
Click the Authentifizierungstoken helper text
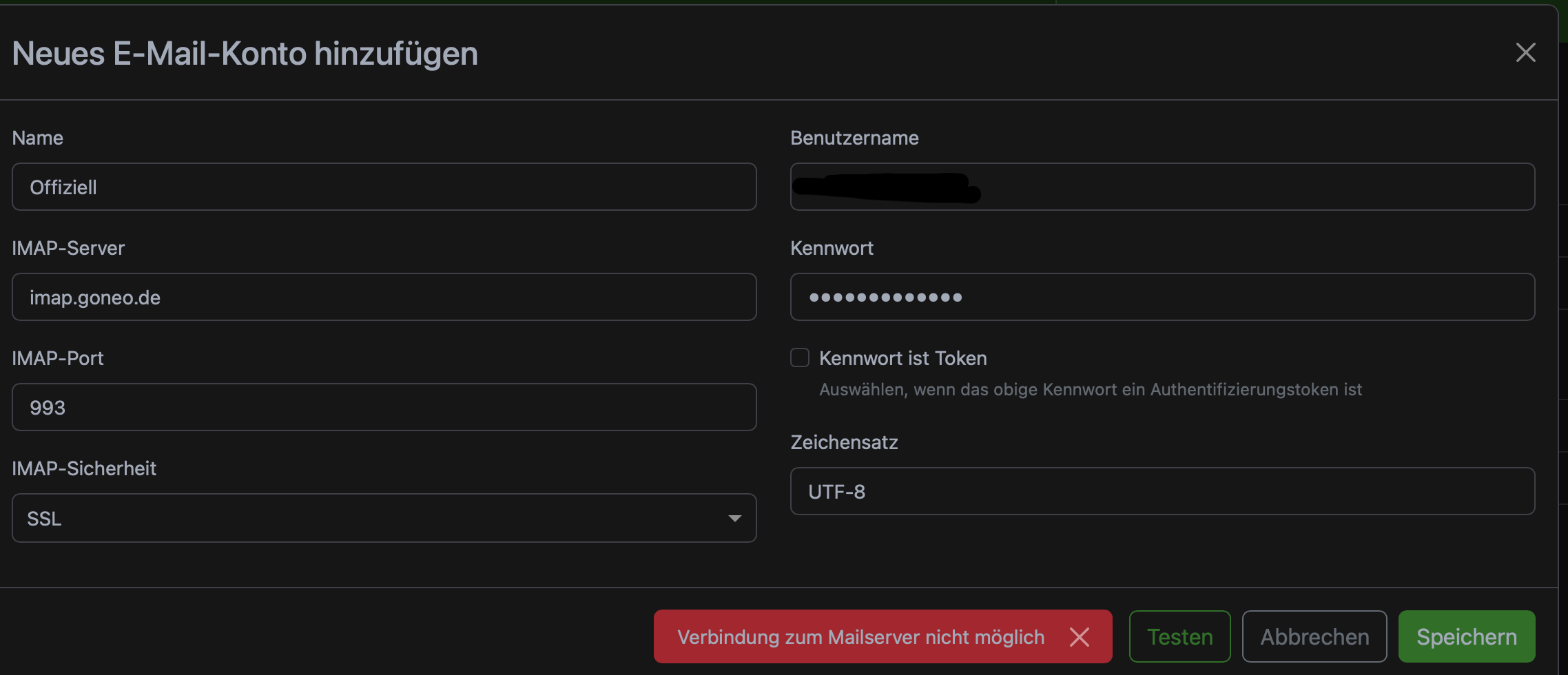click(x=1090, y=390)
